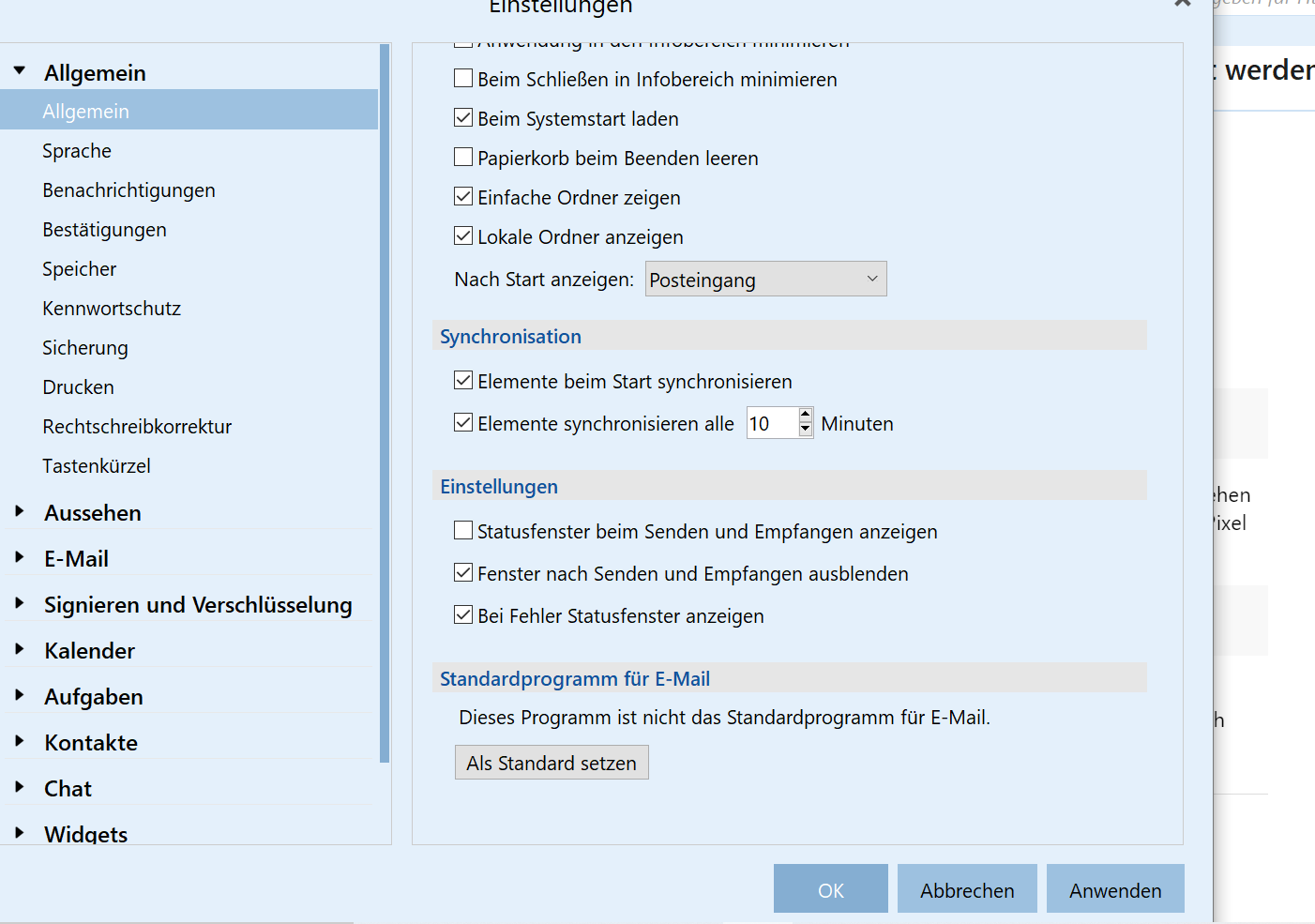Open the Sprache settings page

pos(77,151)
